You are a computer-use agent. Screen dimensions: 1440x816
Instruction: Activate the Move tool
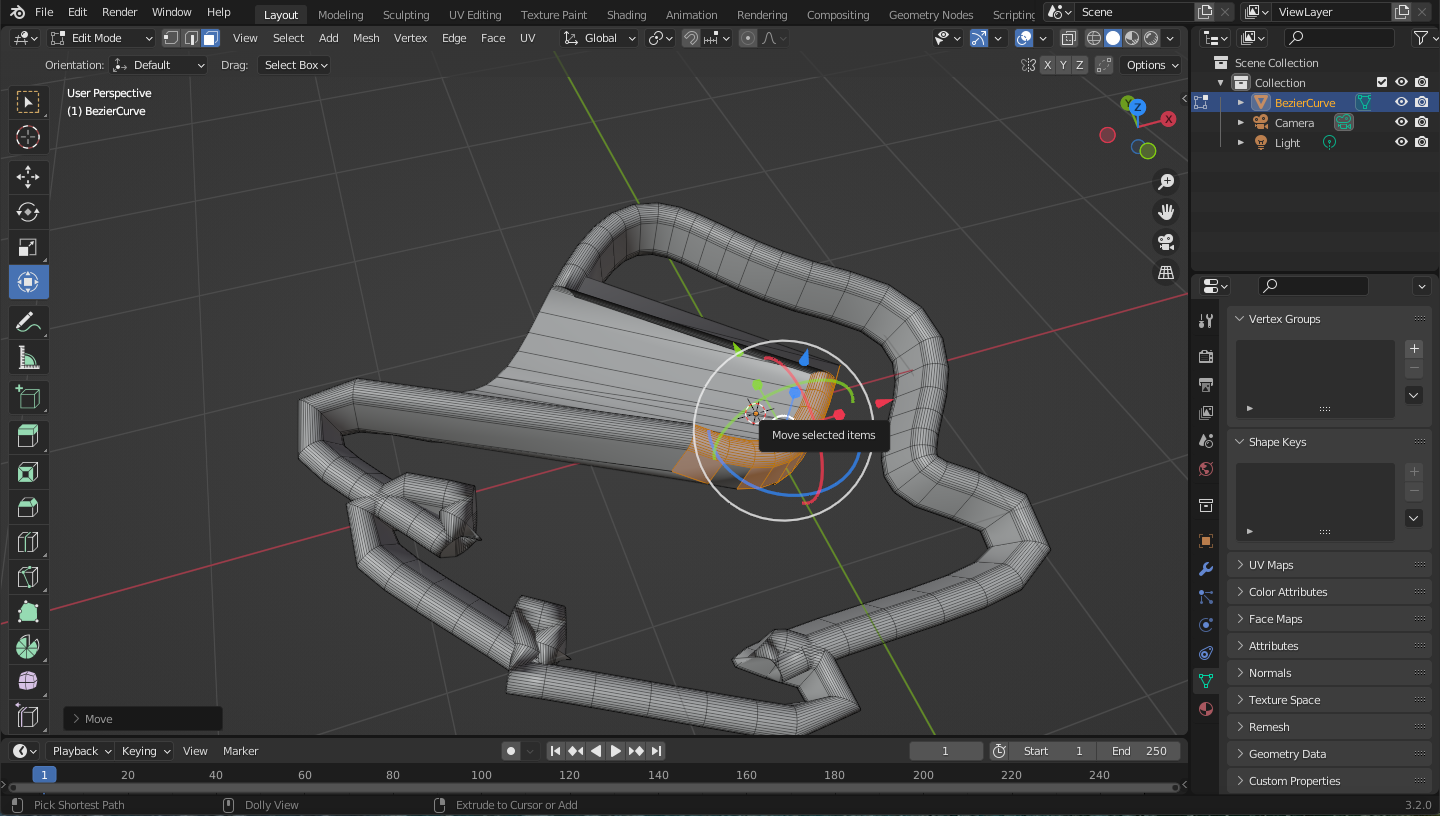[28, 178]
